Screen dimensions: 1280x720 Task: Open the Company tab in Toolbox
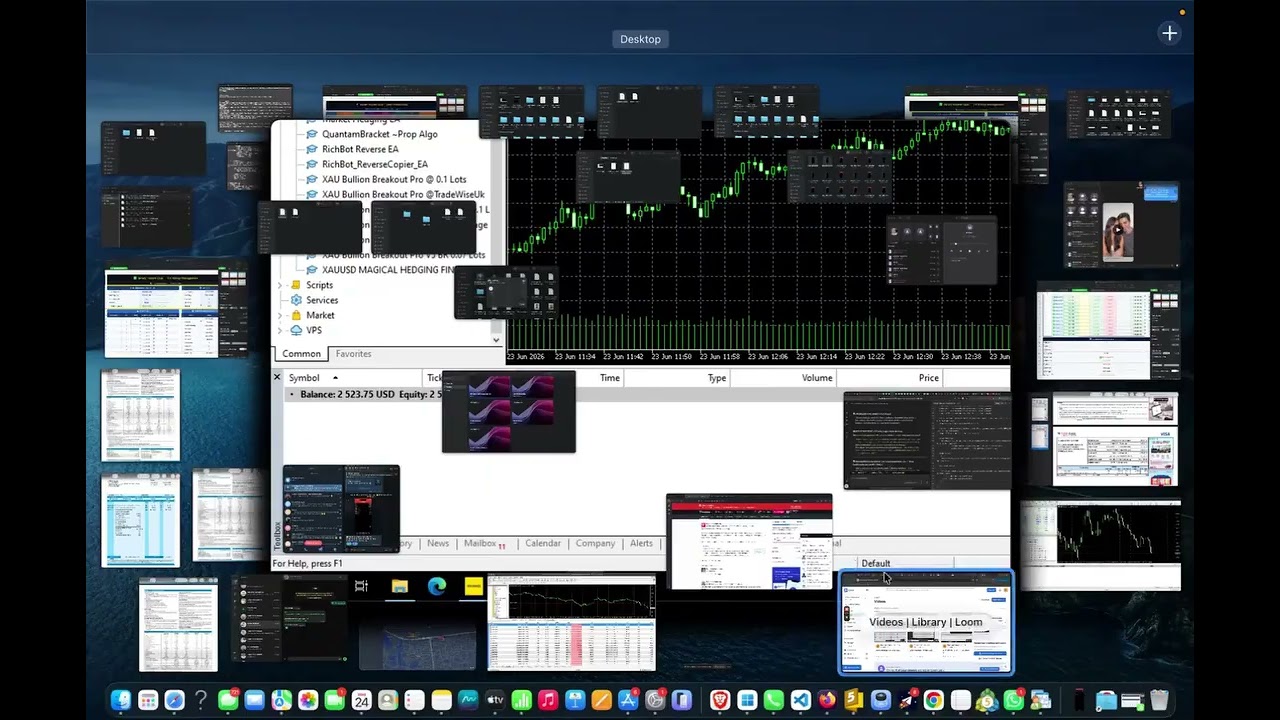pos(595,543)
